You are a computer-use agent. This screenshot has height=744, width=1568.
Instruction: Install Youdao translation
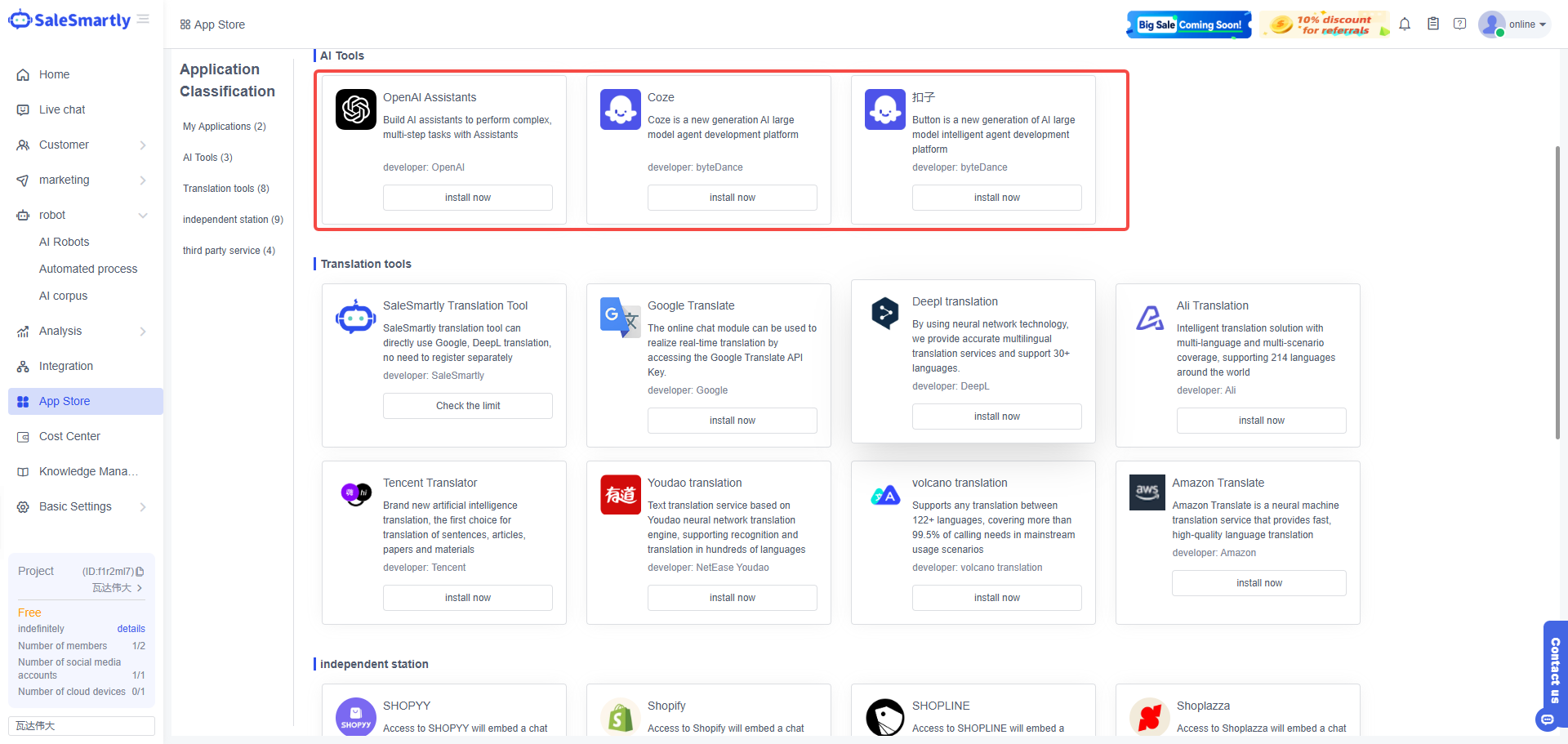point(733,598)
